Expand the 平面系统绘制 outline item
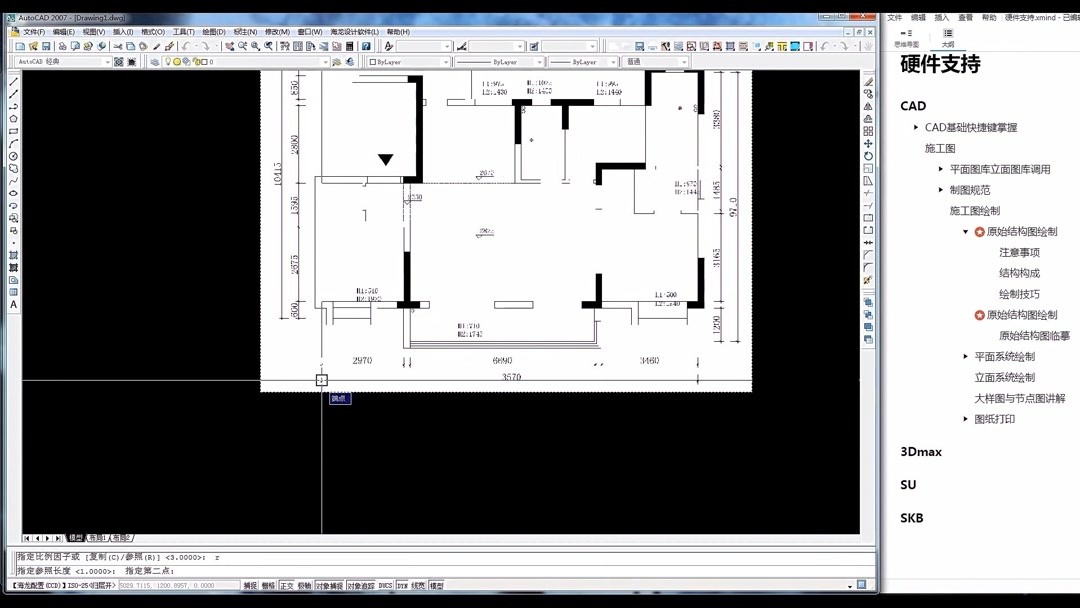This screenshot has height=608, width=1080. click(966, 357)
